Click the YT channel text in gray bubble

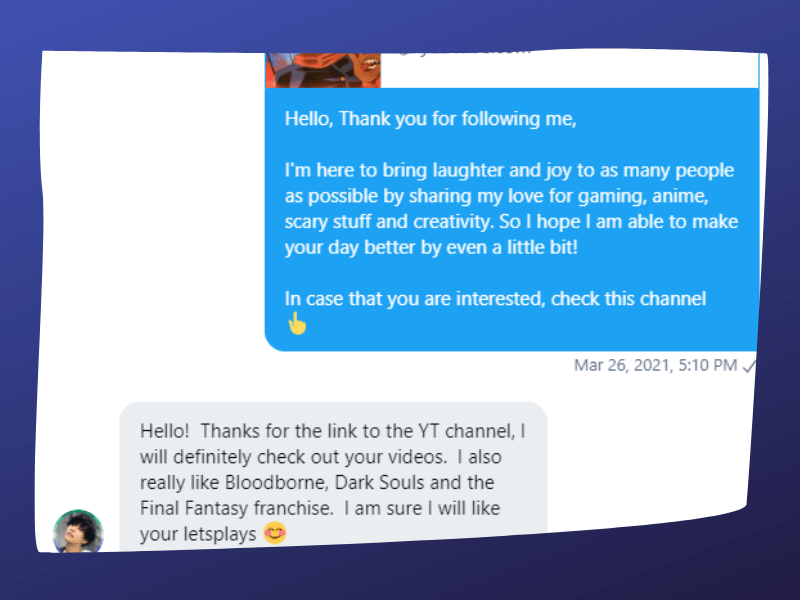pos(466,431)
